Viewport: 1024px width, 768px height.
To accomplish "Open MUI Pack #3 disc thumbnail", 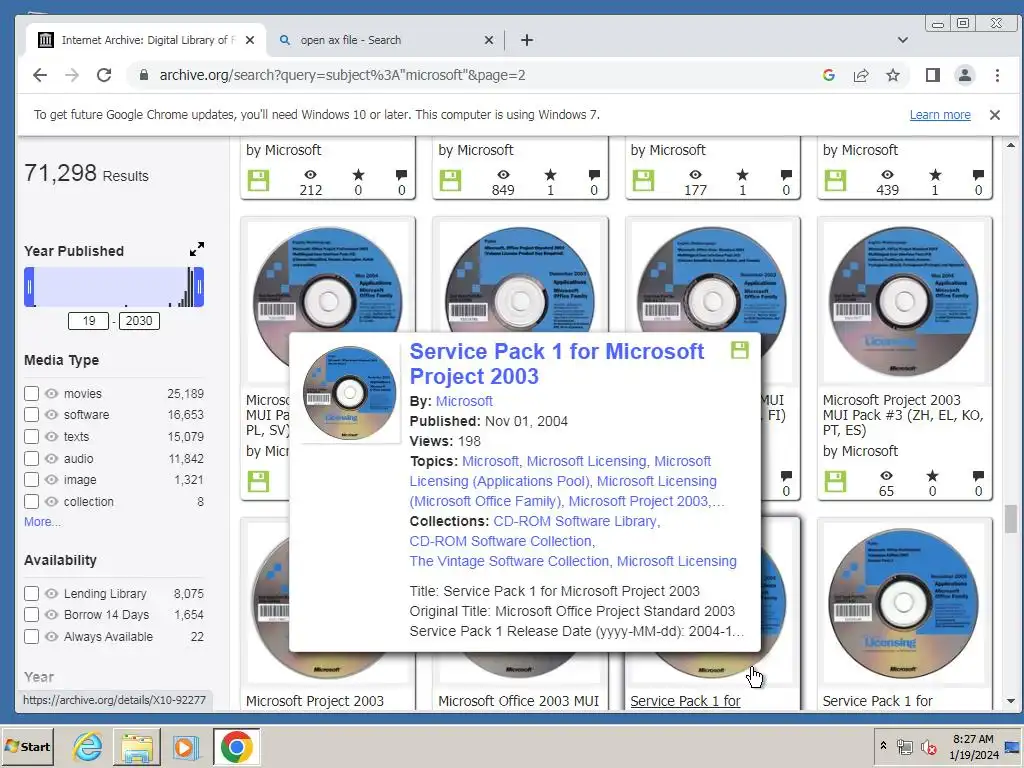I will [x=904, y=302].
